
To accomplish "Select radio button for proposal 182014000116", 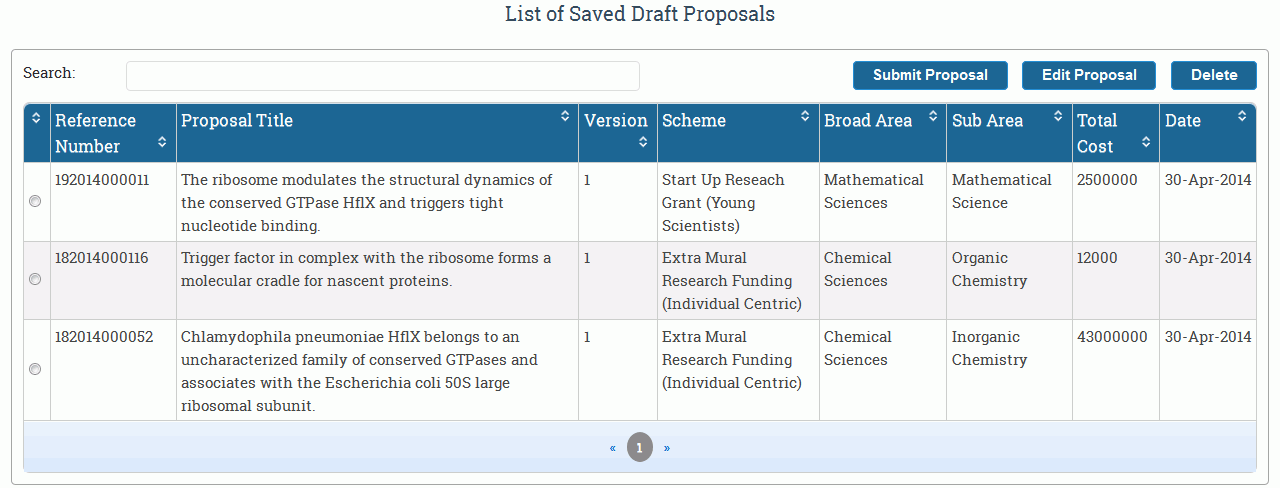I will 36,279.
